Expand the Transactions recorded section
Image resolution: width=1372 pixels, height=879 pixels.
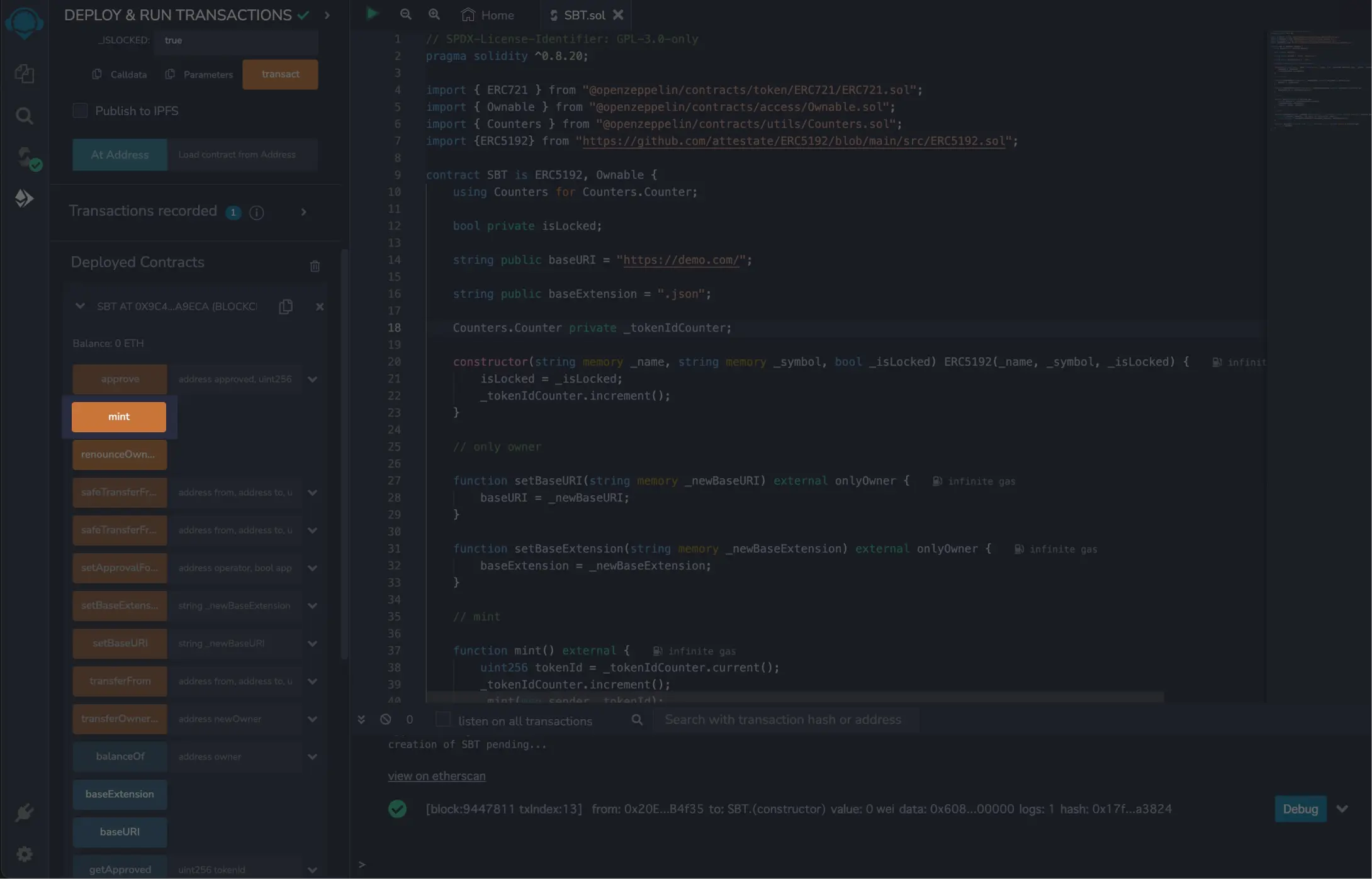303,212
